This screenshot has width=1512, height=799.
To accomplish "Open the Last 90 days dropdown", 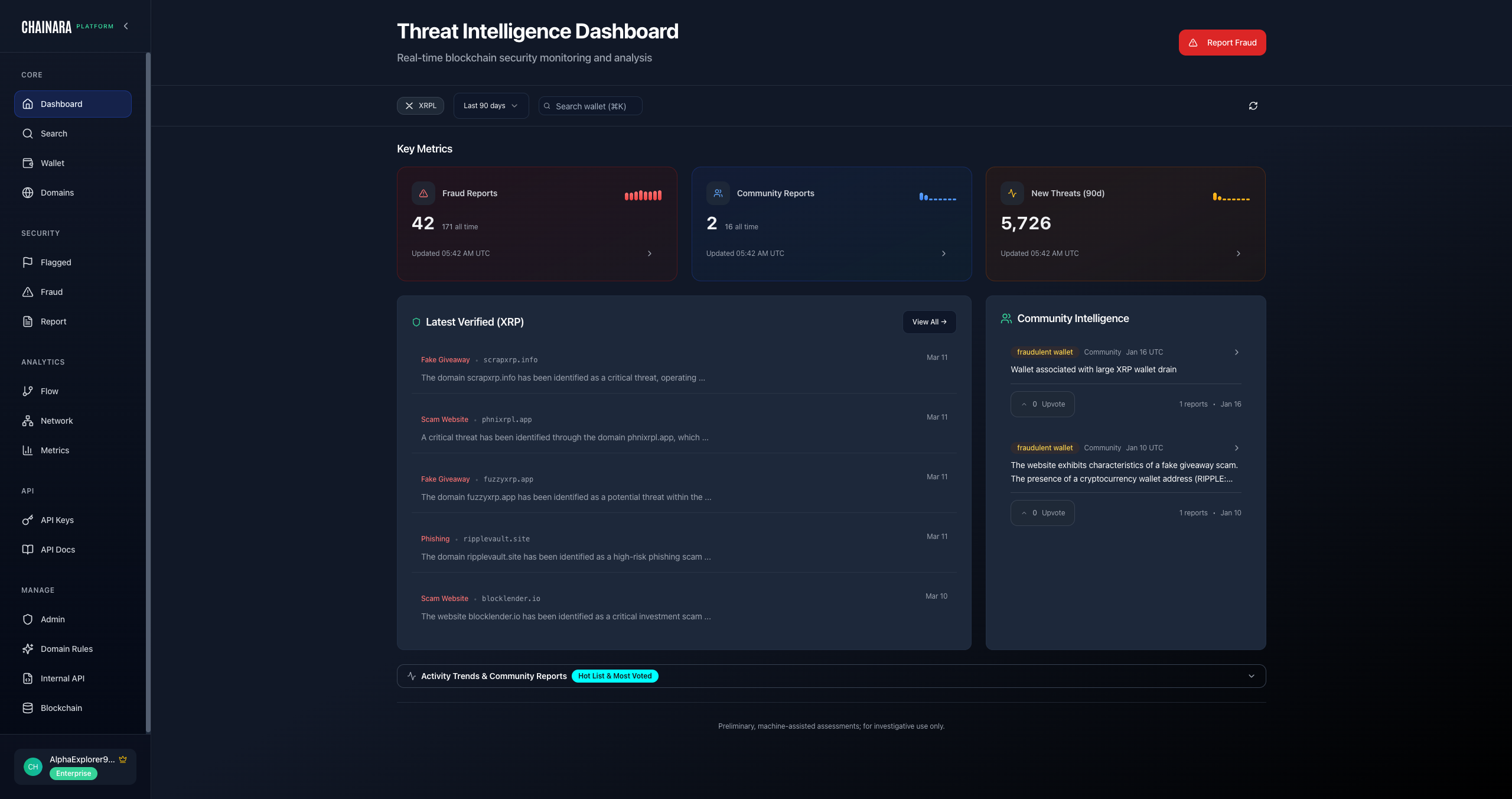I will click(491, 106).
